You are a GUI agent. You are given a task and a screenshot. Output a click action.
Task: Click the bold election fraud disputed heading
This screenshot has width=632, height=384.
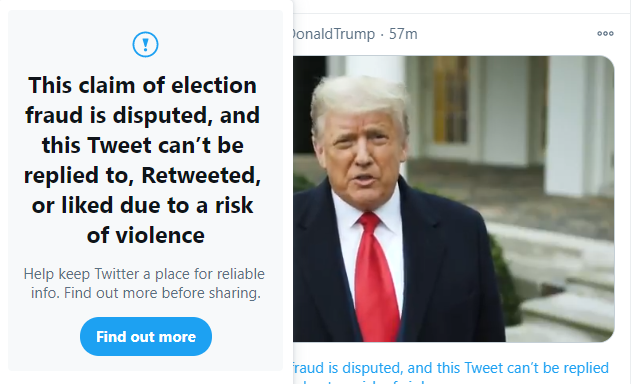click(x=143, y=160)
